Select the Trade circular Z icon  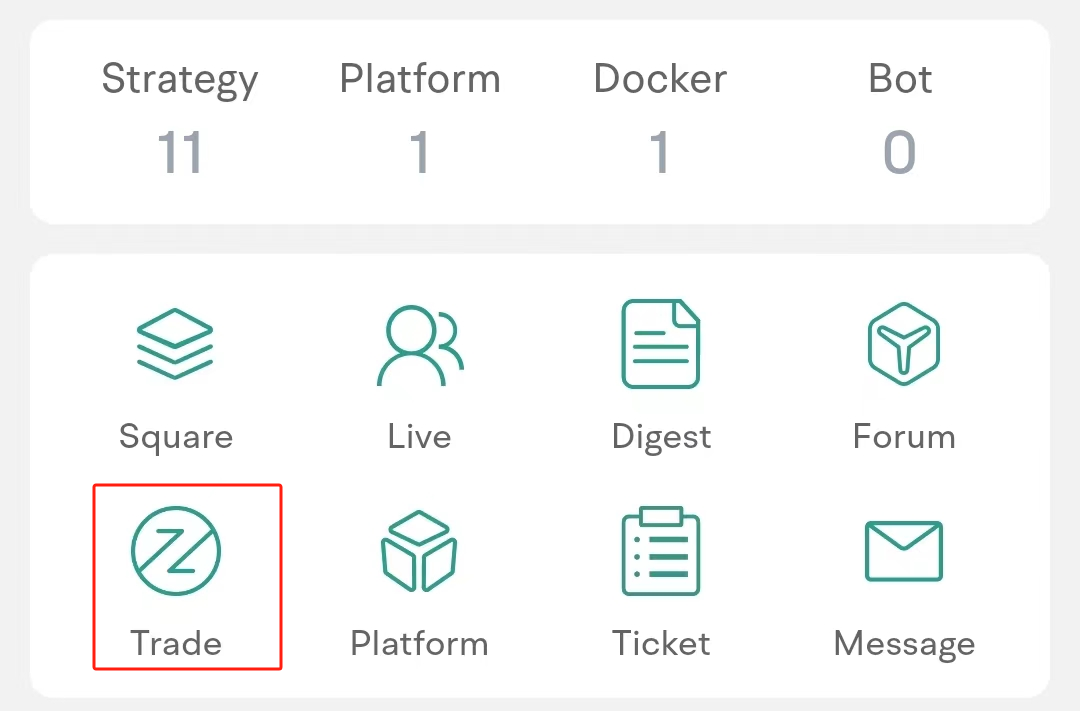[x=176, y=552]
